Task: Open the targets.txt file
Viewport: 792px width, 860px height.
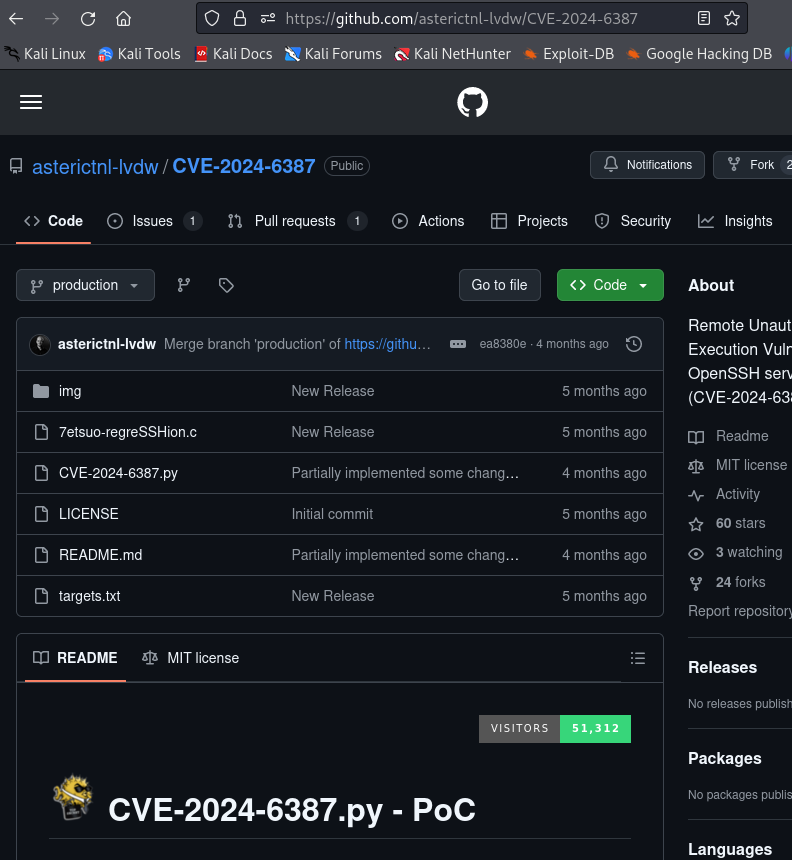Action: click(89, 596)
